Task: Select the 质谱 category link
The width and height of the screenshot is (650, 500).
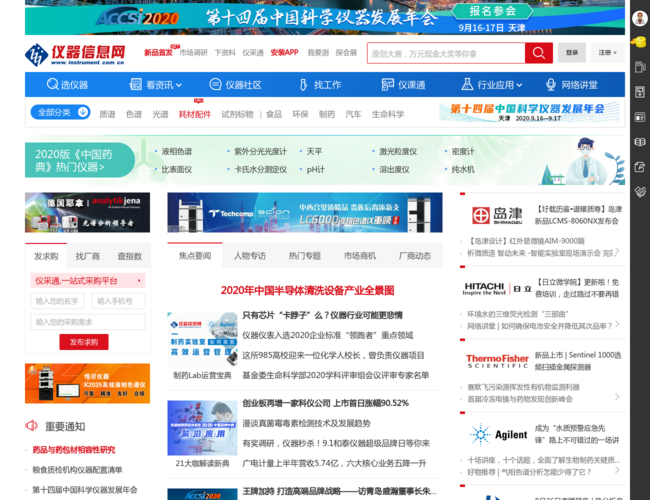Action: coord(107,114)
